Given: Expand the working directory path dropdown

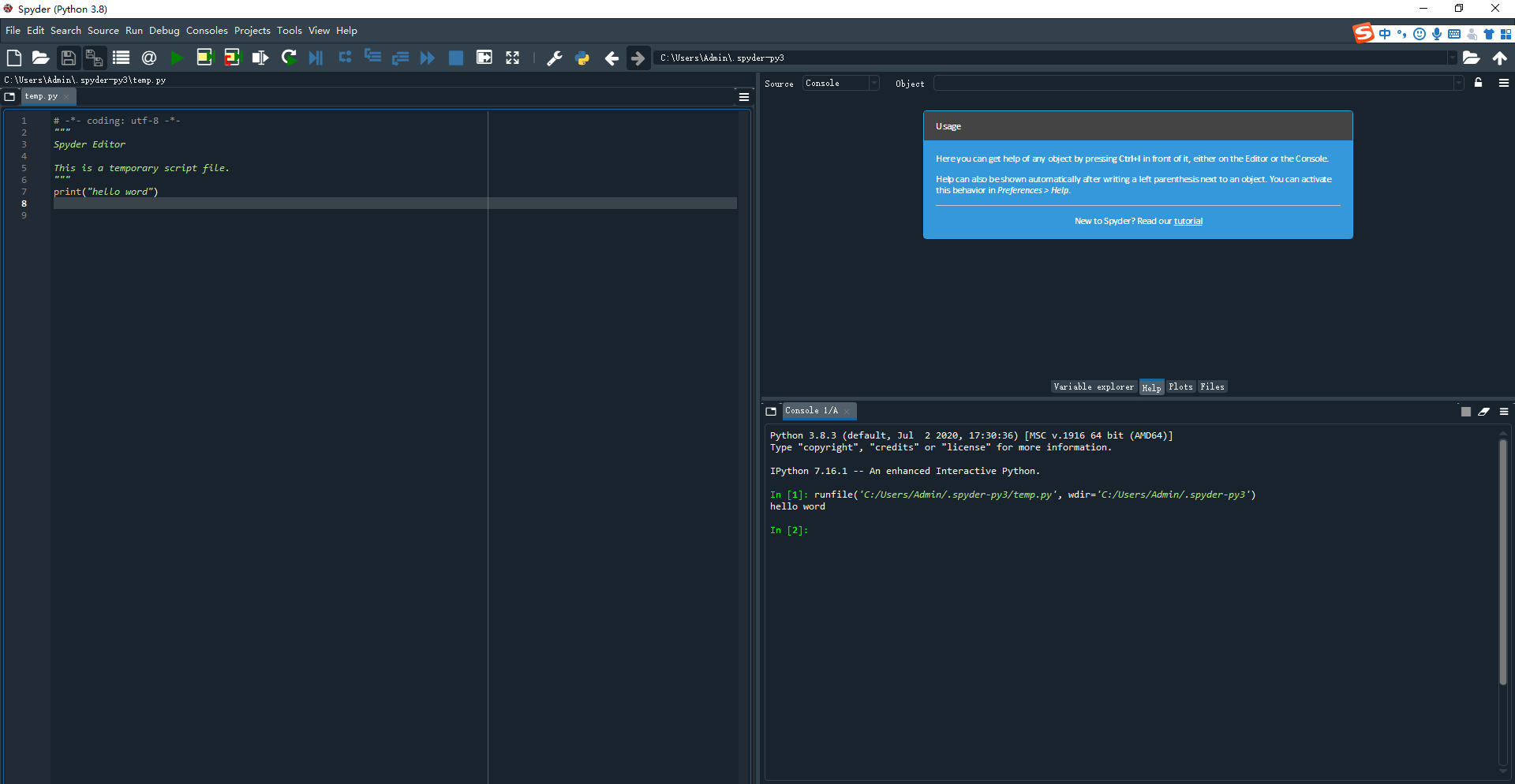Looking at the screenshot, I should point(1452,58).
